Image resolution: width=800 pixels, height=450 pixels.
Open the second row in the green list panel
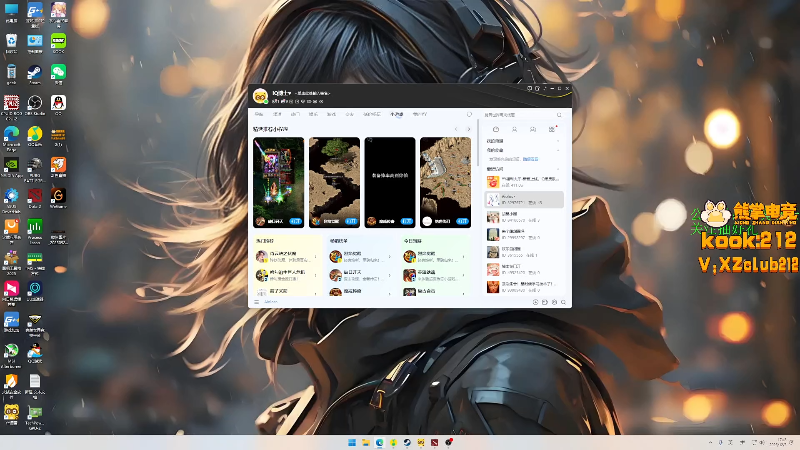(435, 276)
